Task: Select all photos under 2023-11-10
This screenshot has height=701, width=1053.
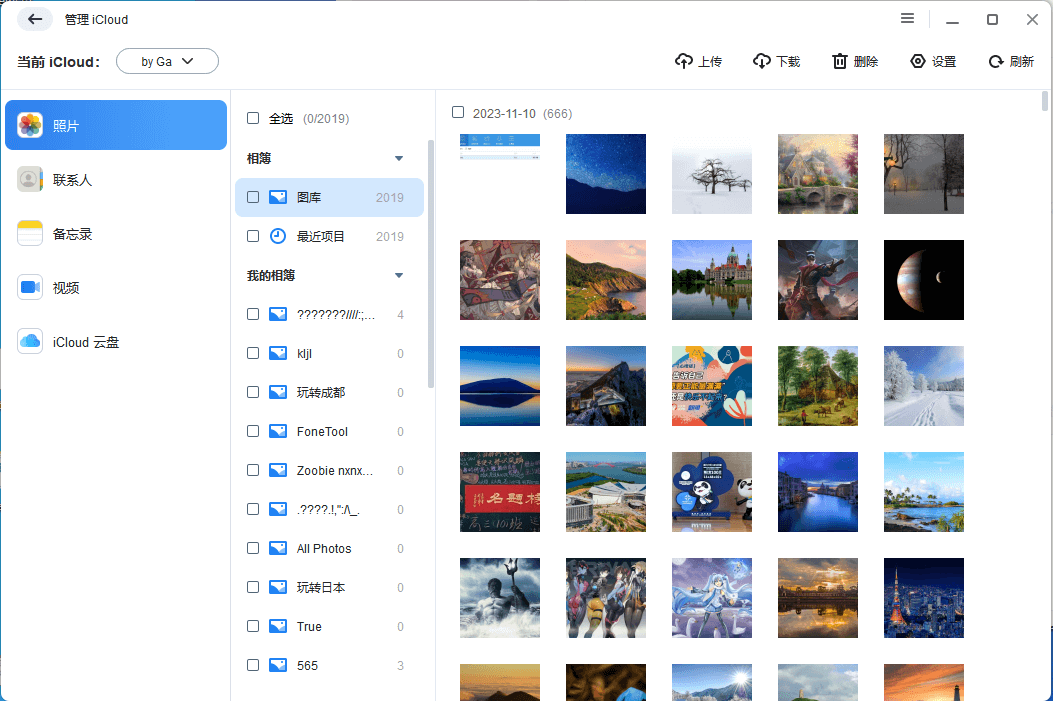Action: click(x=458, y=113)
